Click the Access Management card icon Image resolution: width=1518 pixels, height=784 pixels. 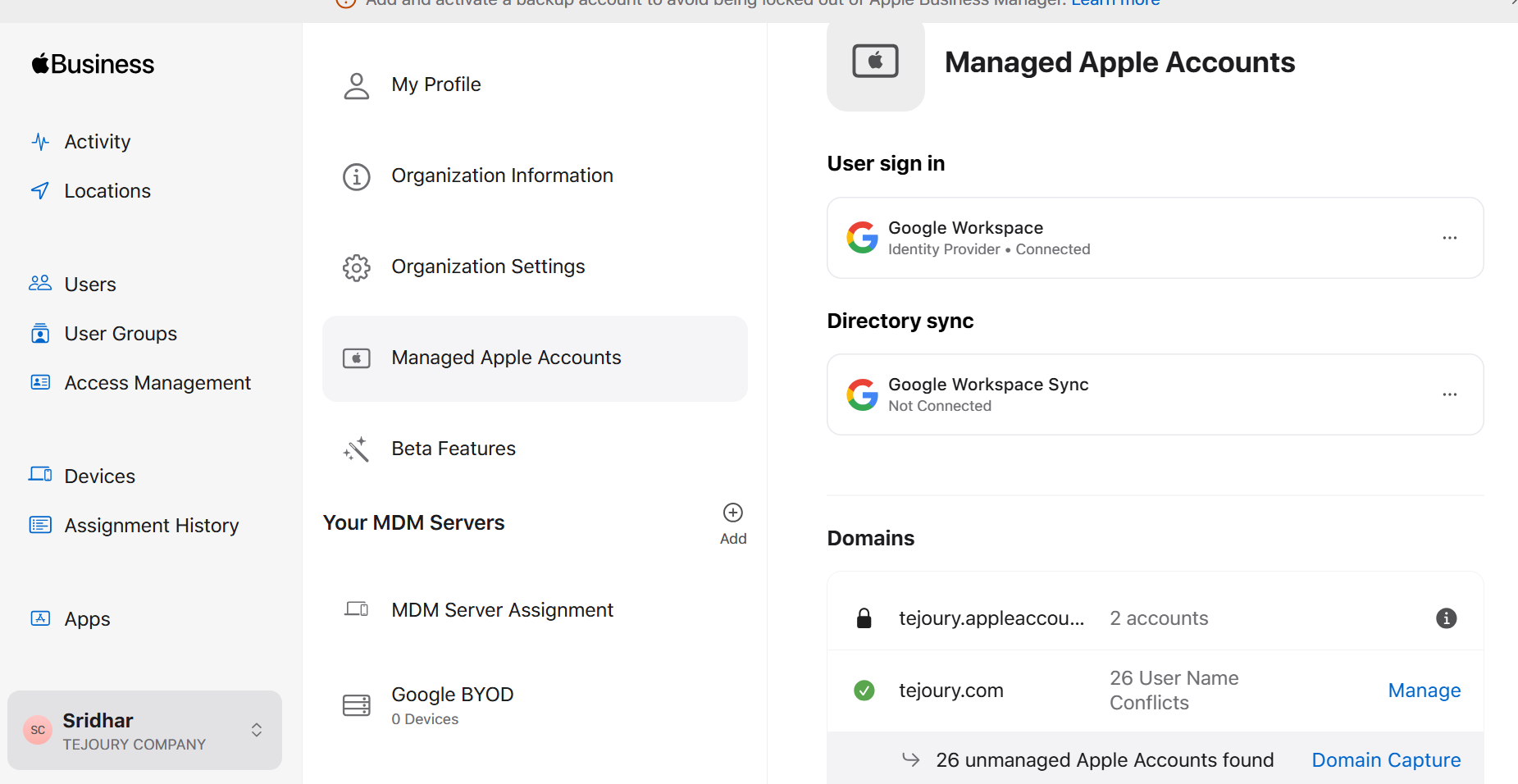40,382
